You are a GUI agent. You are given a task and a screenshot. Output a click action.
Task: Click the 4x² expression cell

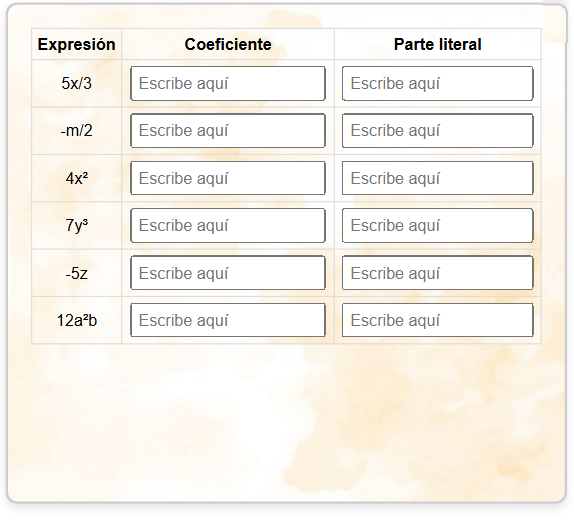[x=77, y=178]
